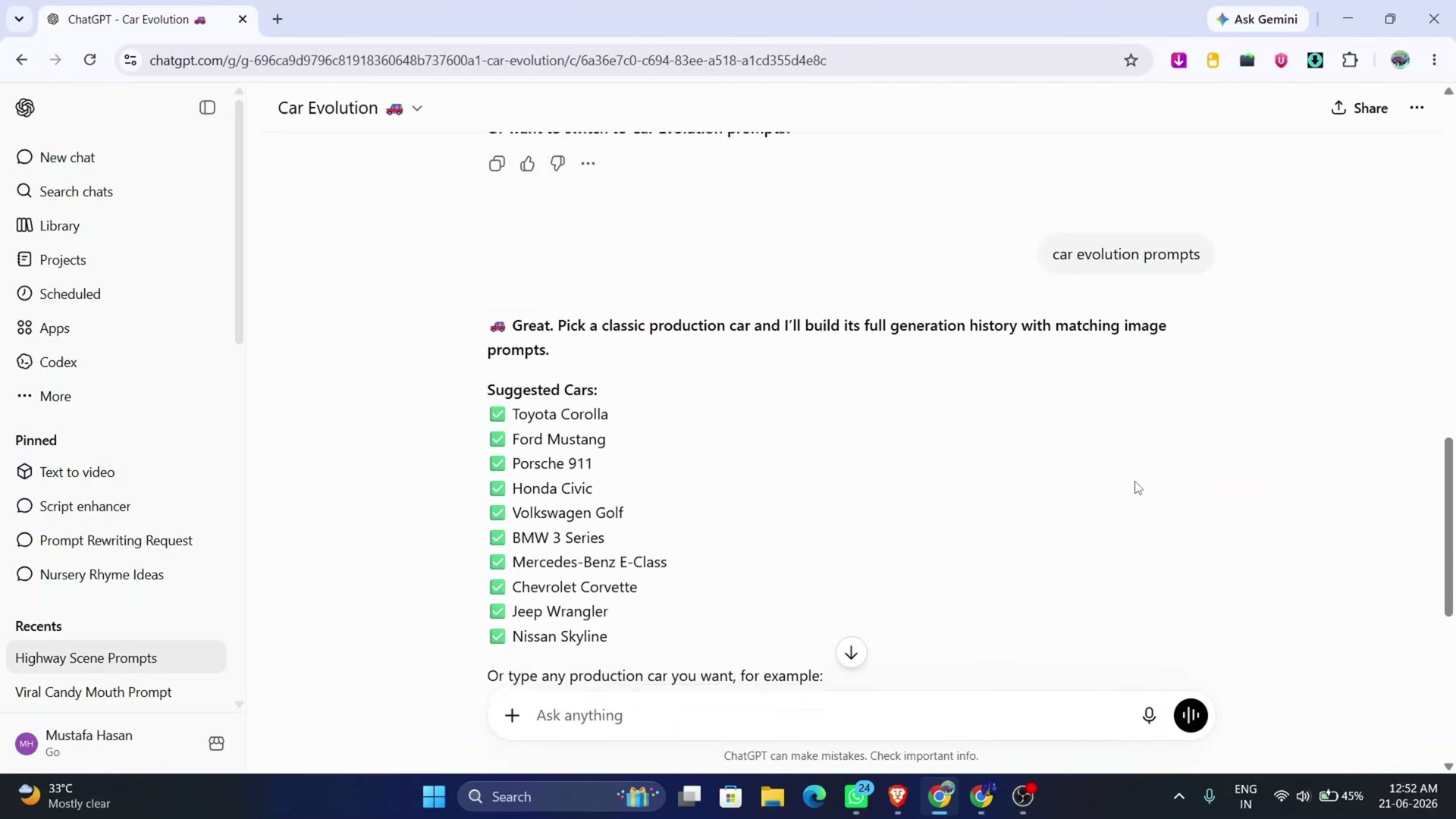This screenshot has height=819, width=1456.
Task: Close the ChatGPT - Car Evolution tab
Action: 243,20
